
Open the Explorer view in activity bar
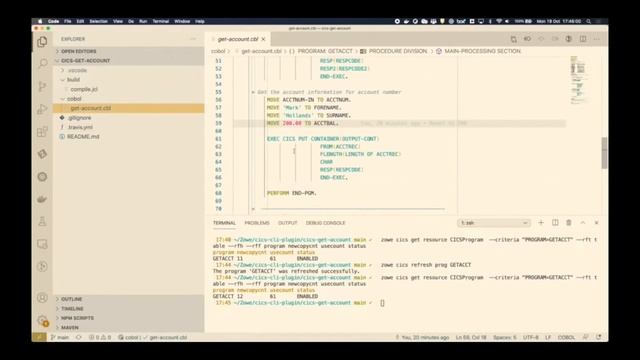42,42
